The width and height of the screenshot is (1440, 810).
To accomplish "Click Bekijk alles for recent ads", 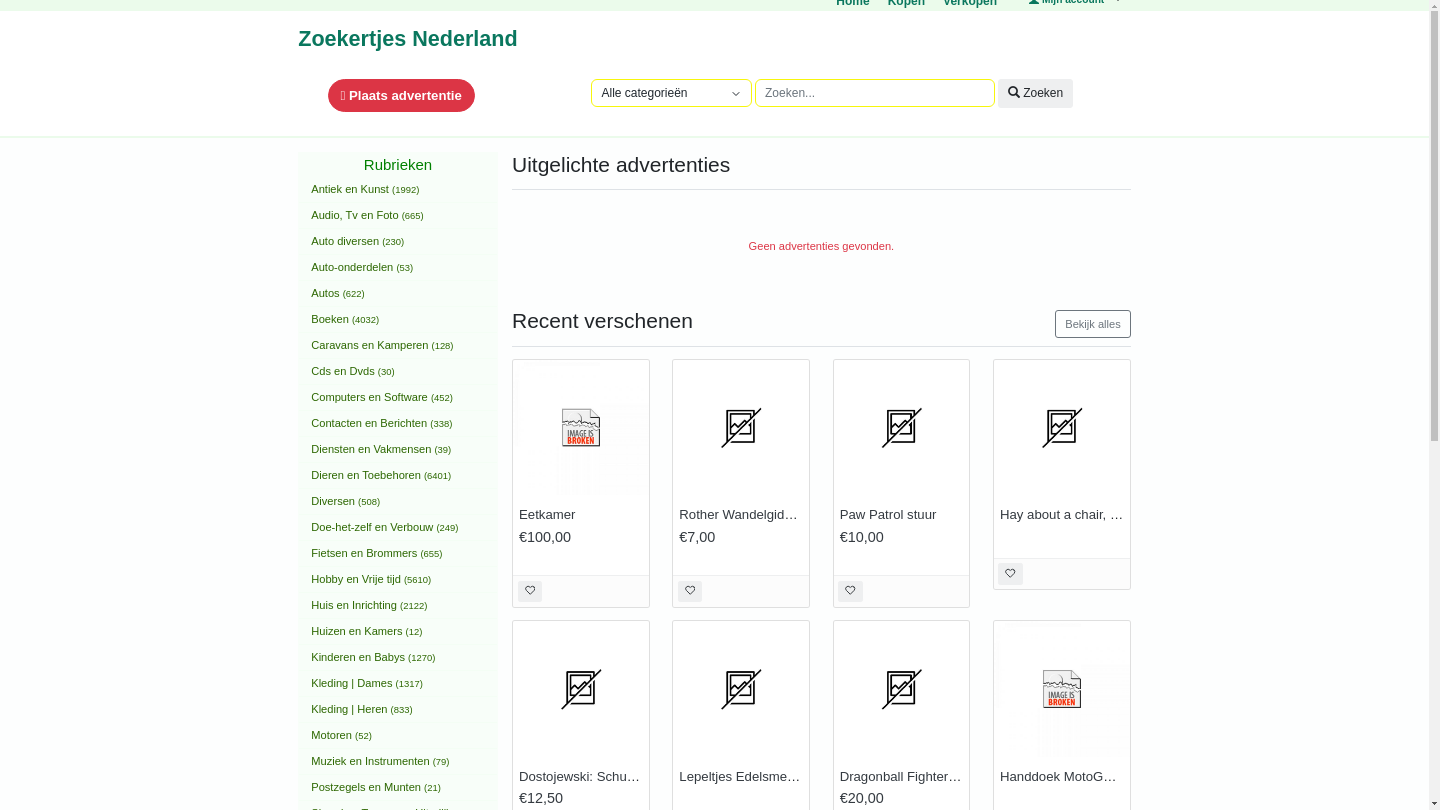I will tap(1092, 324).
